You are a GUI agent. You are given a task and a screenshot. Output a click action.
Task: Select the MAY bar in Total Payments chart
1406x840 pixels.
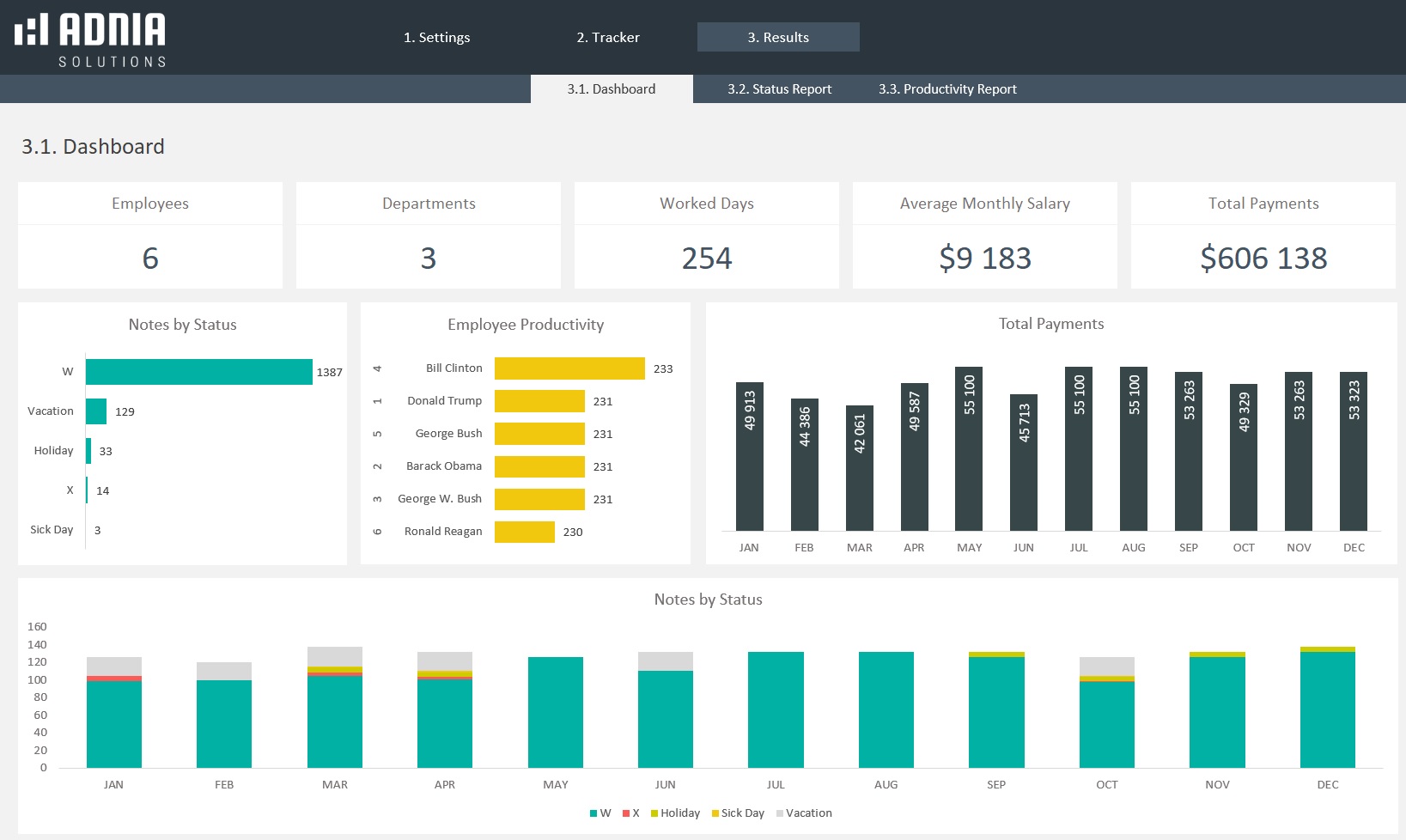click(x=969, y=448)
